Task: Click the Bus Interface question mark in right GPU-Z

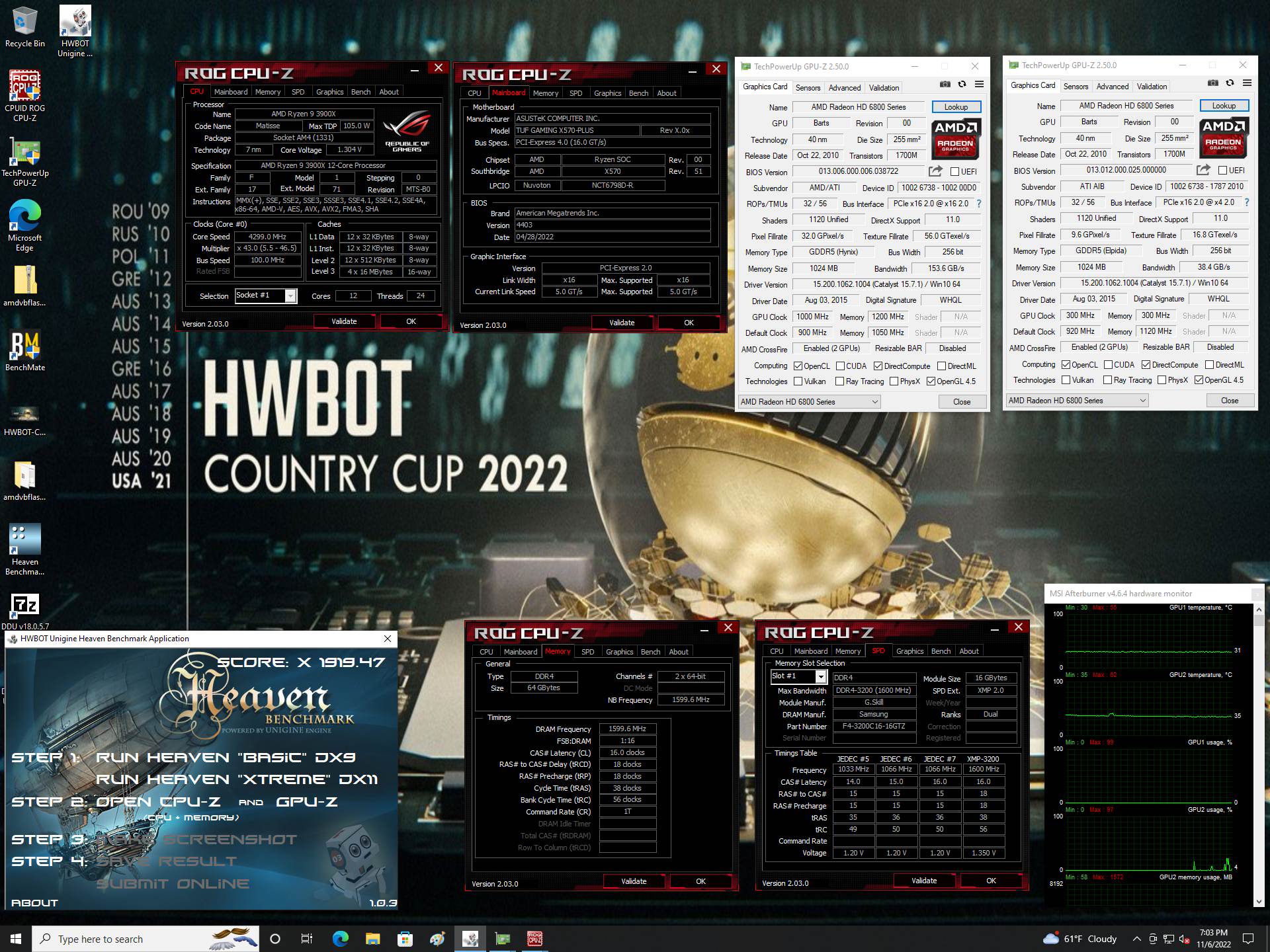Action: 1247,202
